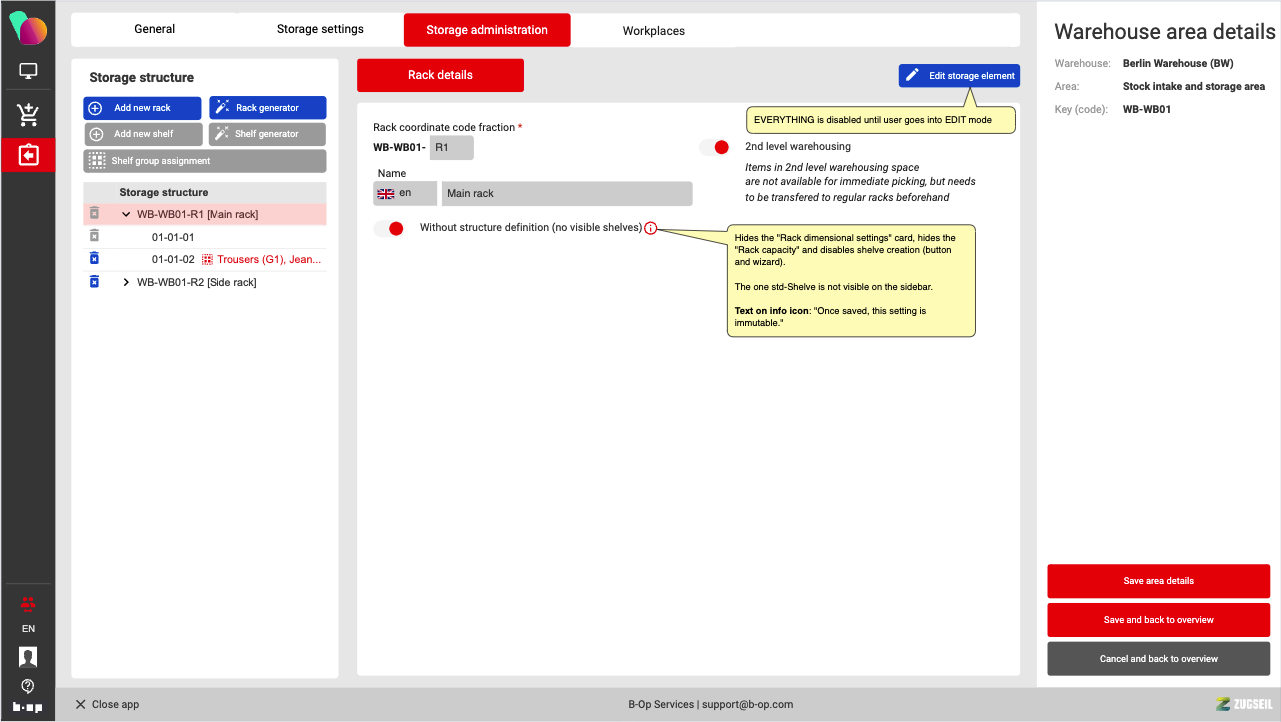This screenshot has width=1281, height=722.
Task: Toggle the 2nd level warehousing switch
Action: 715,147
